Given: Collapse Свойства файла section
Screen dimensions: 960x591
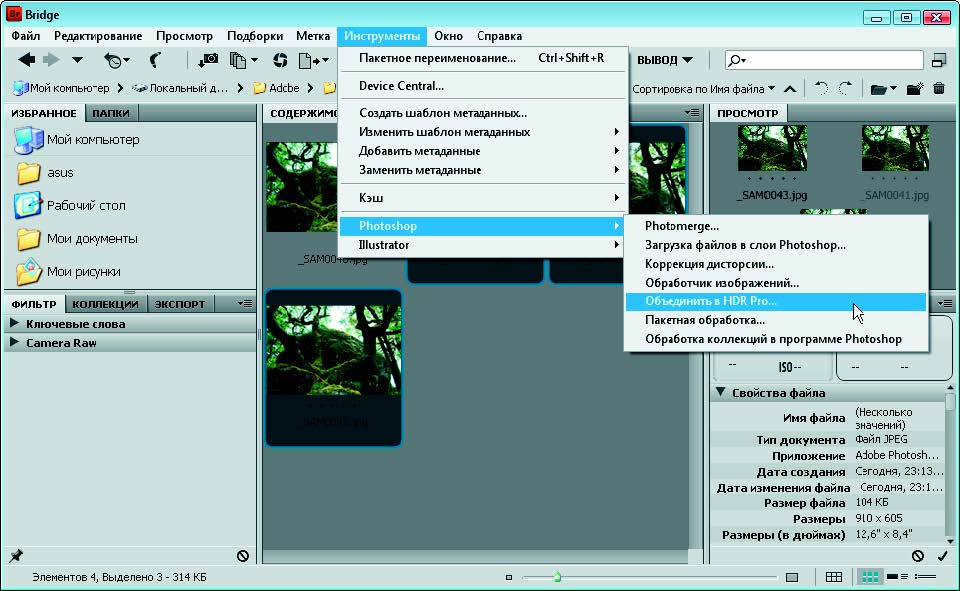Looking at the screenshot, I should 721,392.
